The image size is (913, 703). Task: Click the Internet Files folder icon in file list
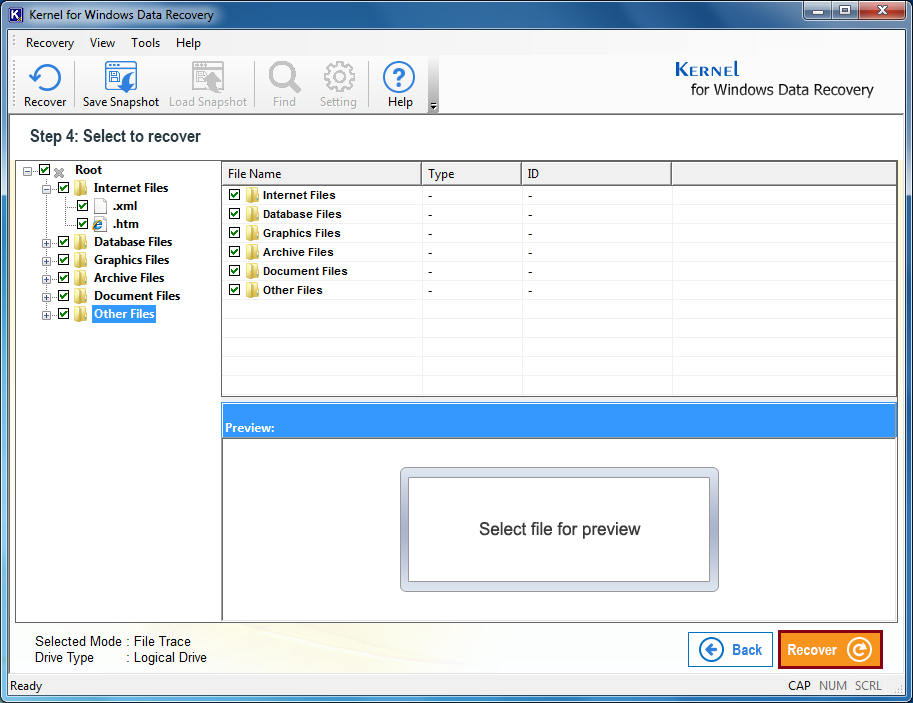pyautogui.click(x=252, y=195)
